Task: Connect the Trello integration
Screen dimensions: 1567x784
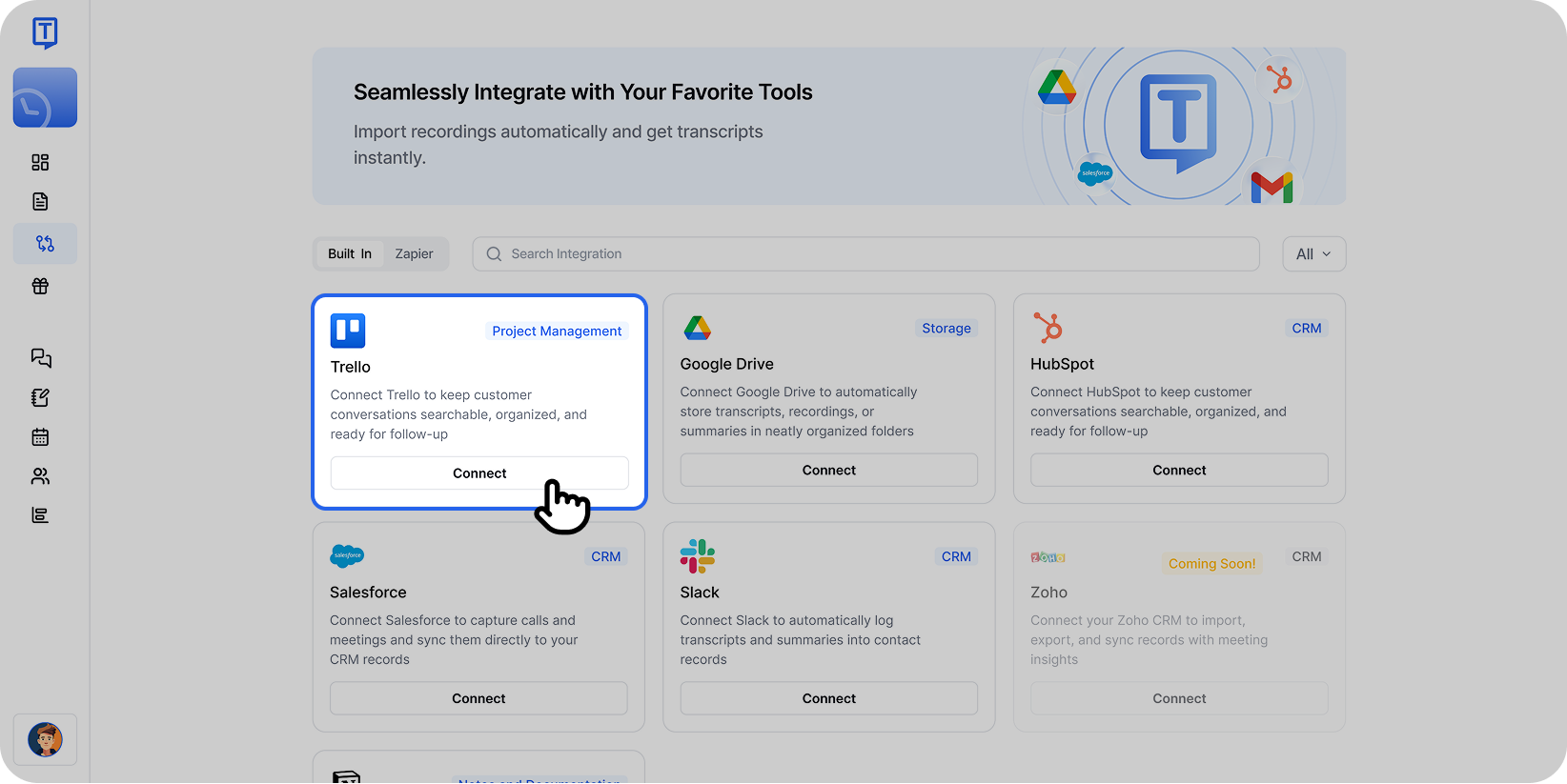Action: tap(479, 473)
